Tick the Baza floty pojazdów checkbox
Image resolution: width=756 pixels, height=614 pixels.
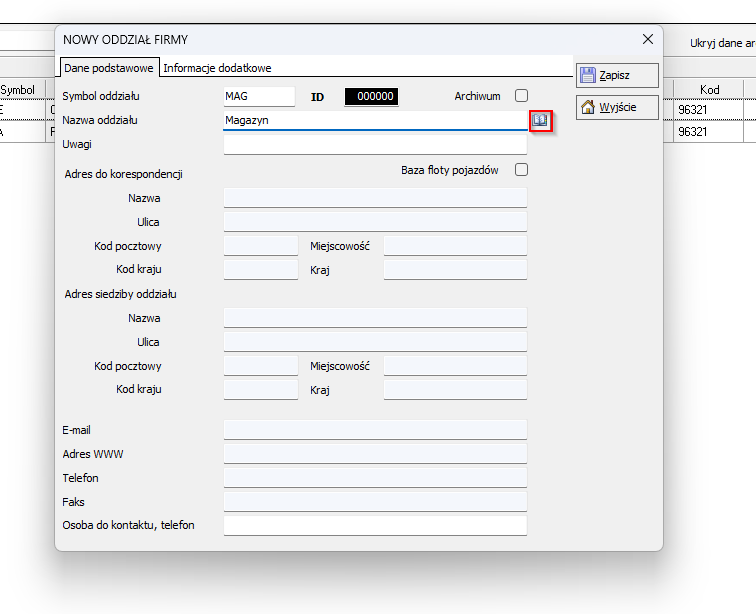[x=521, y=170]
